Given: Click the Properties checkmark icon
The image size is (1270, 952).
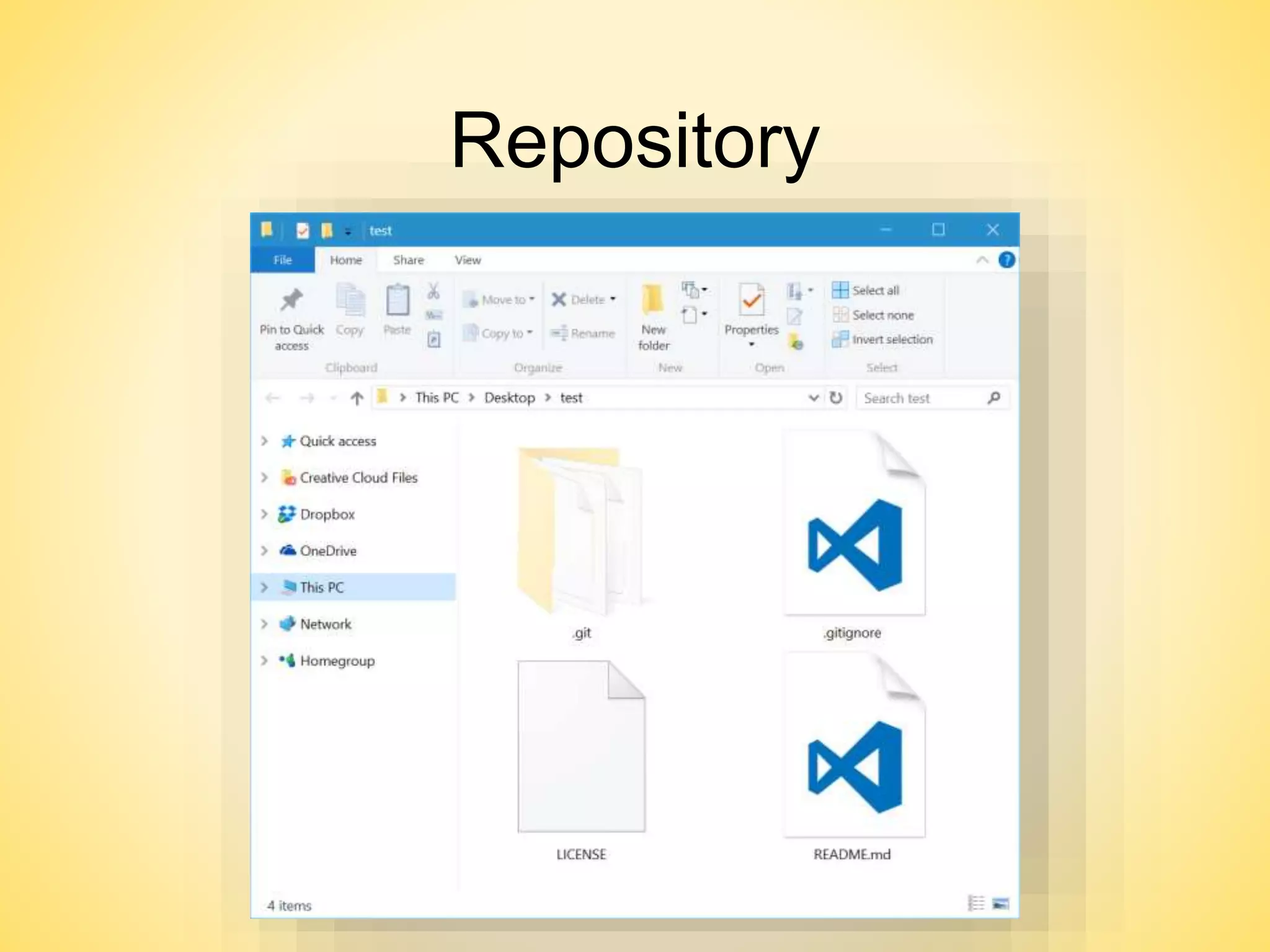Looking at the screenshot, I should point(752,301).
